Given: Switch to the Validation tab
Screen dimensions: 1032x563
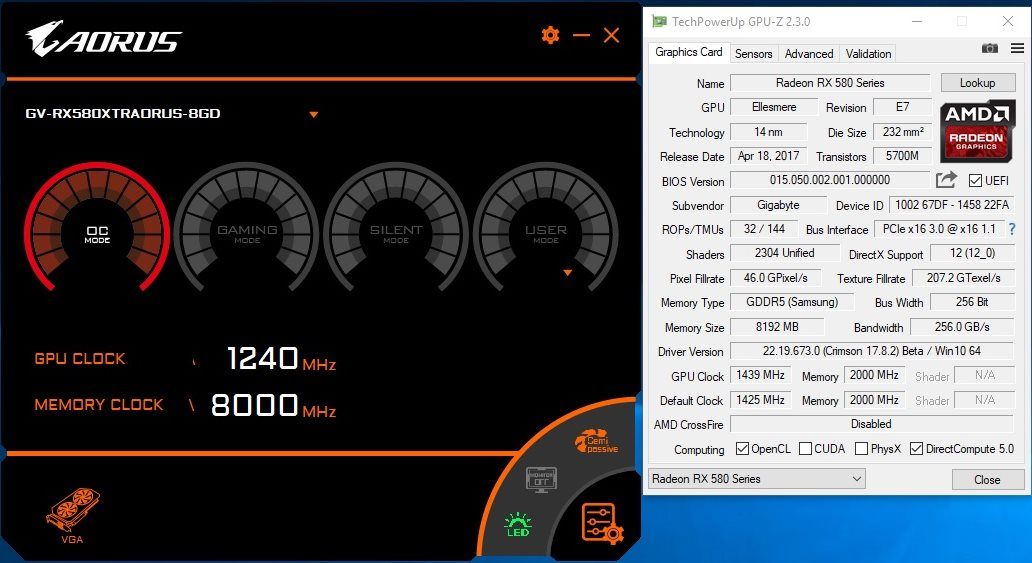Looking at the screenshot, I should click(x=868, y=54).
